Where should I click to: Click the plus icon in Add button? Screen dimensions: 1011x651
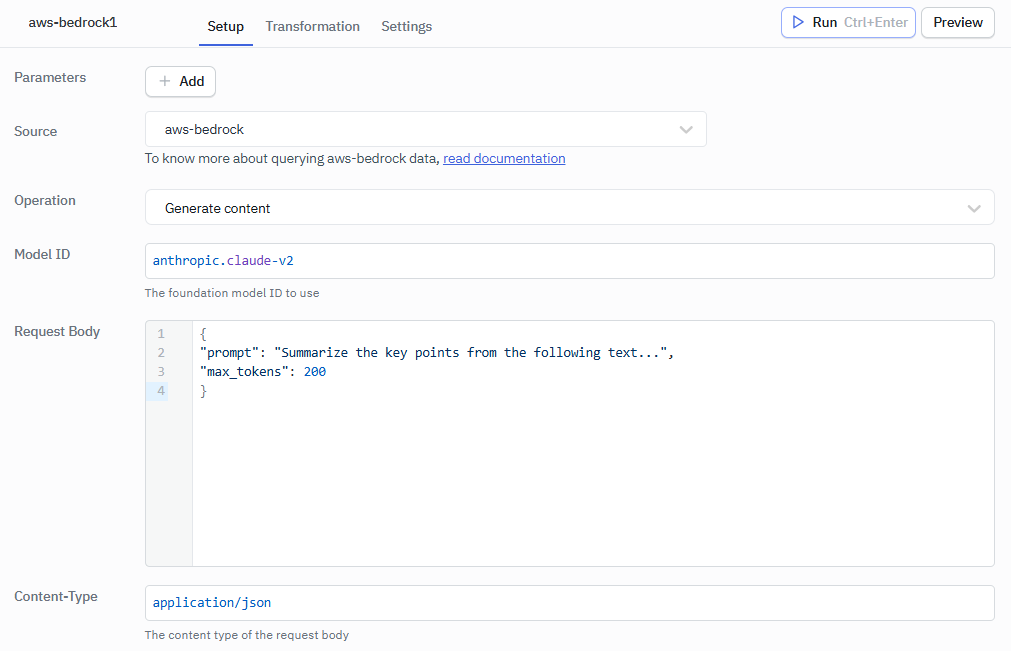pyautogui.click(x=165, y=81)
